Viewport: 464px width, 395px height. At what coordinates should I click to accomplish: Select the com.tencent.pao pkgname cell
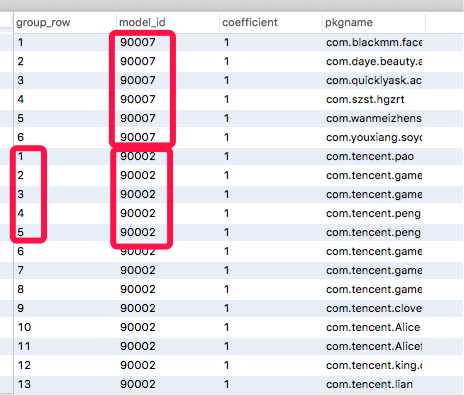(370, 156)
